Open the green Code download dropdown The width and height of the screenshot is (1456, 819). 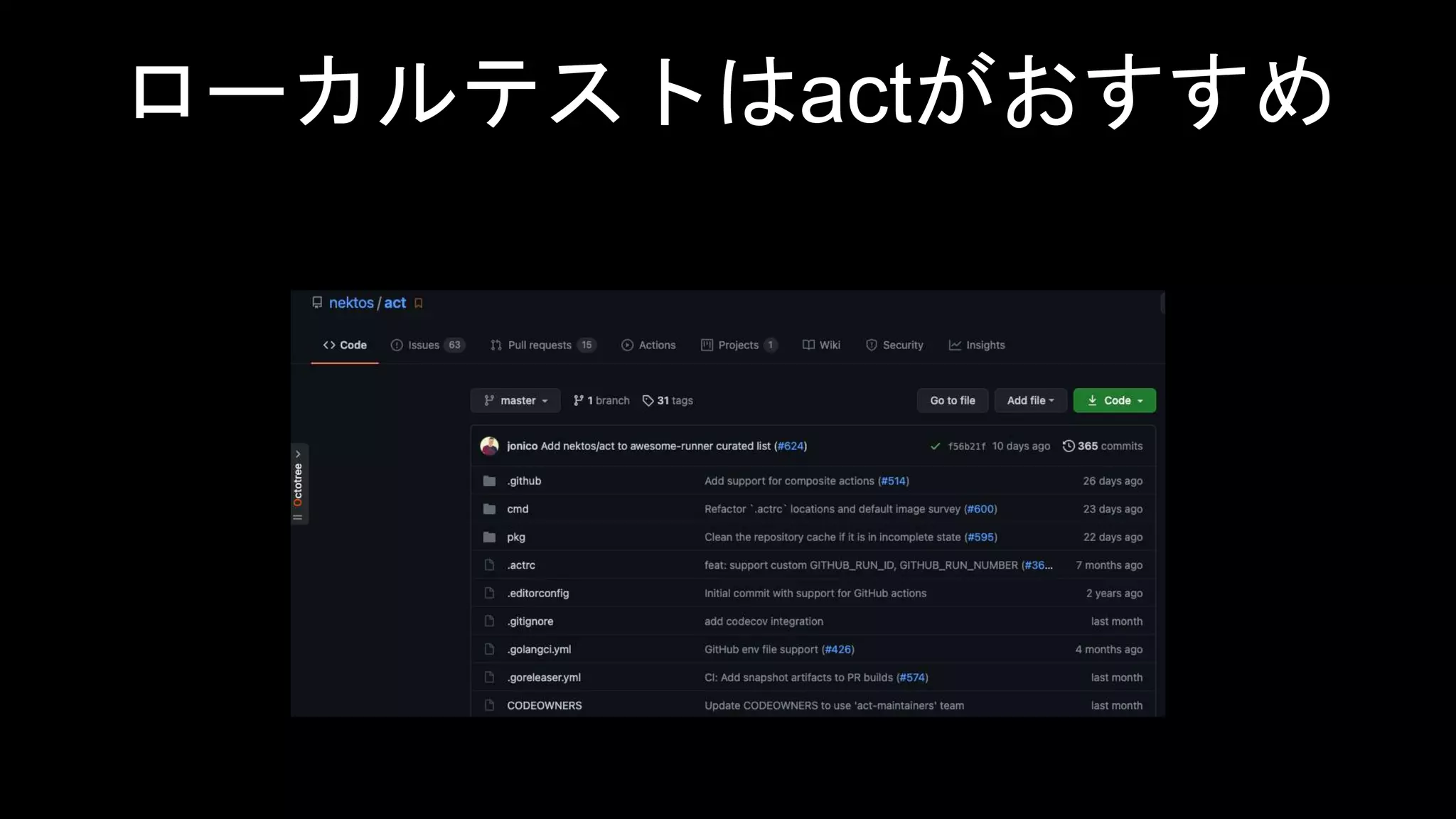tap(1115, 400)
